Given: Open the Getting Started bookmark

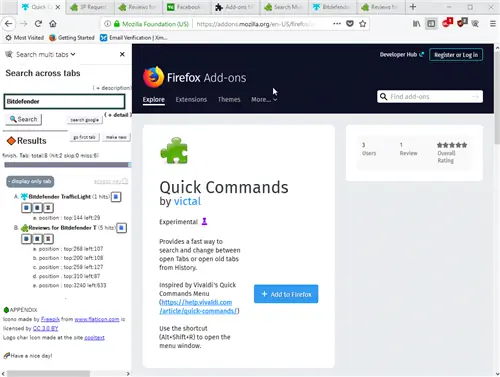Looking at the screenshot, I should 72,38.
